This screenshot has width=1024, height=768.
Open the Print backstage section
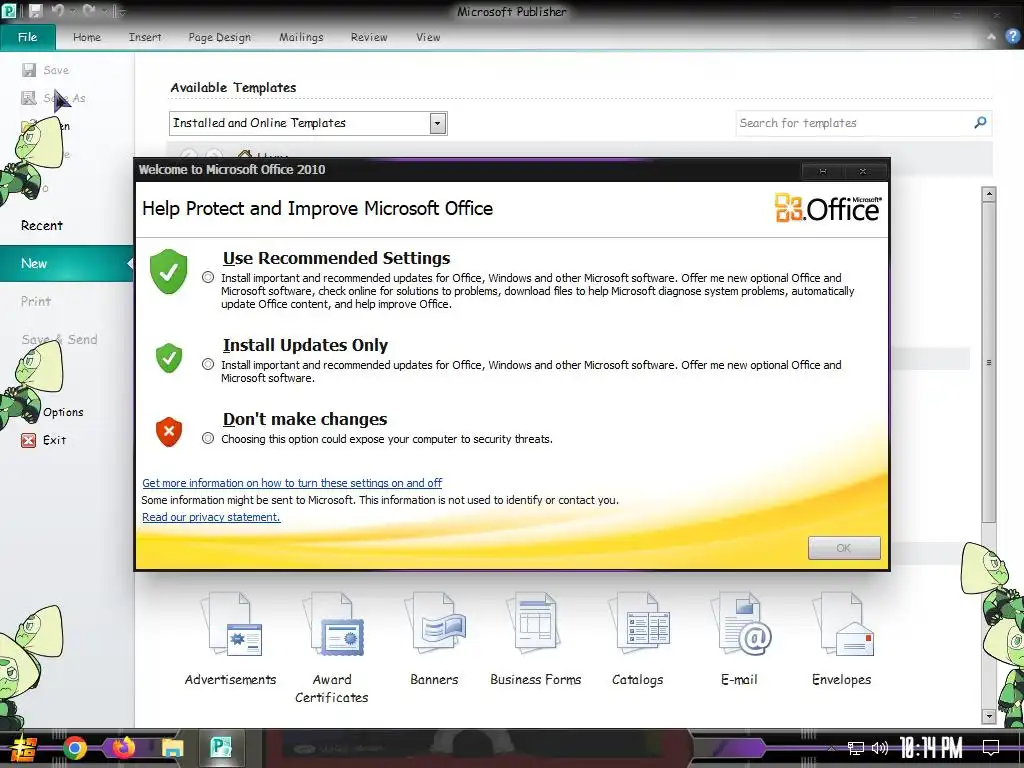[x=36, y=301]
